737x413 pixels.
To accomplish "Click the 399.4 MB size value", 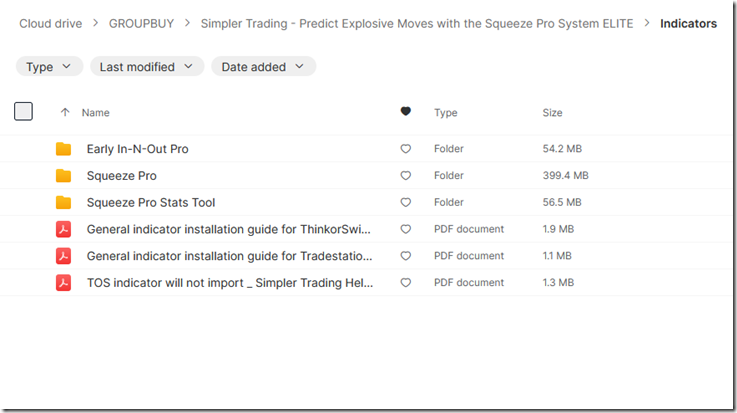I will point(565,176).
